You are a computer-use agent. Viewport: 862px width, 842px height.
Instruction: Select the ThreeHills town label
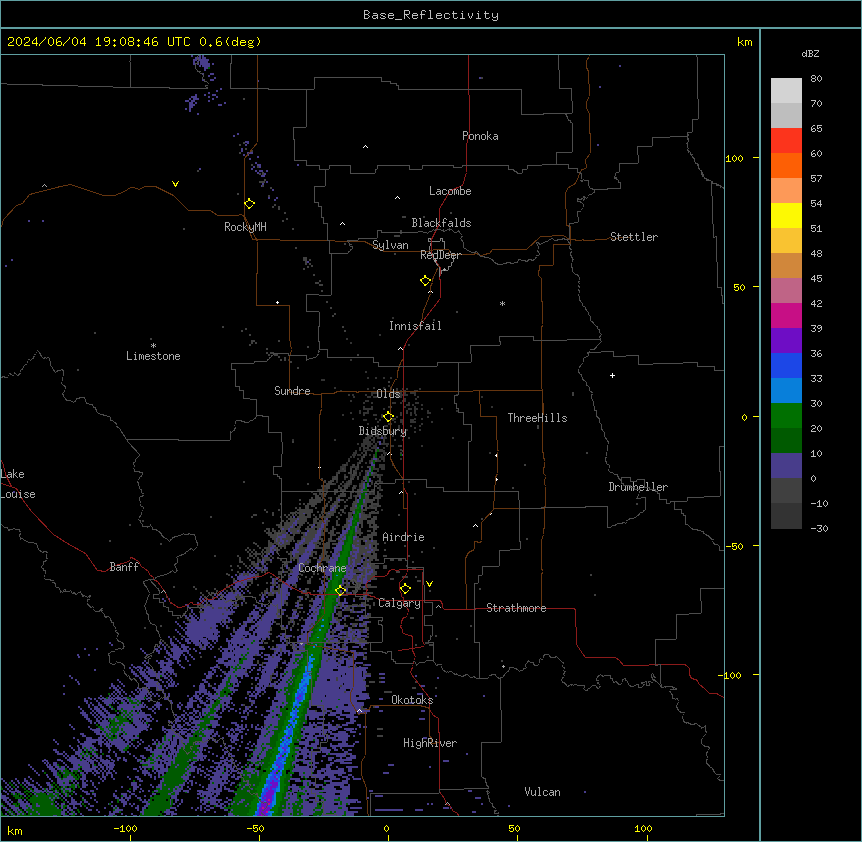coord(537,418)
